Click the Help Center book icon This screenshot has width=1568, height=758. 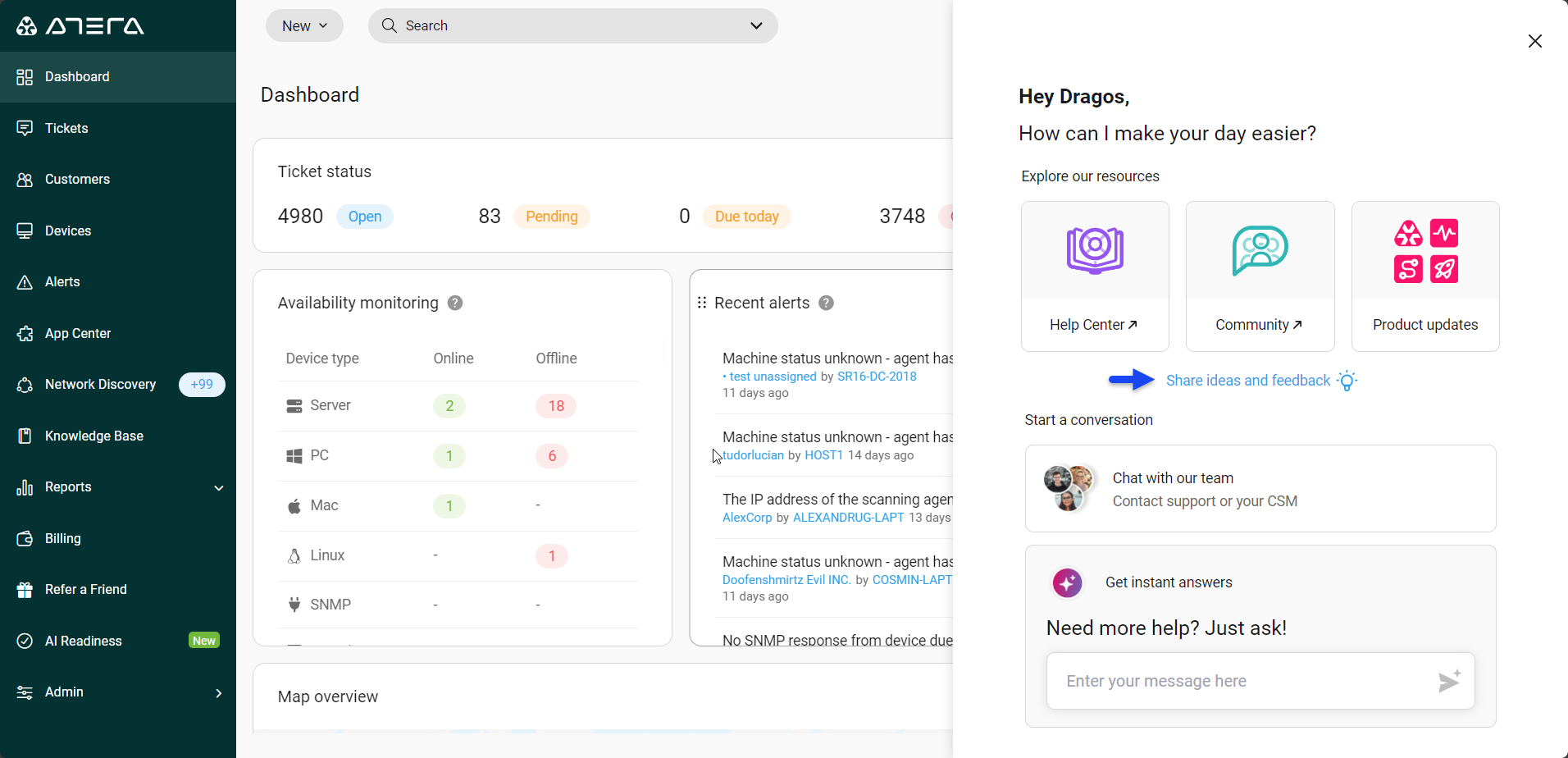[1095, 250]
